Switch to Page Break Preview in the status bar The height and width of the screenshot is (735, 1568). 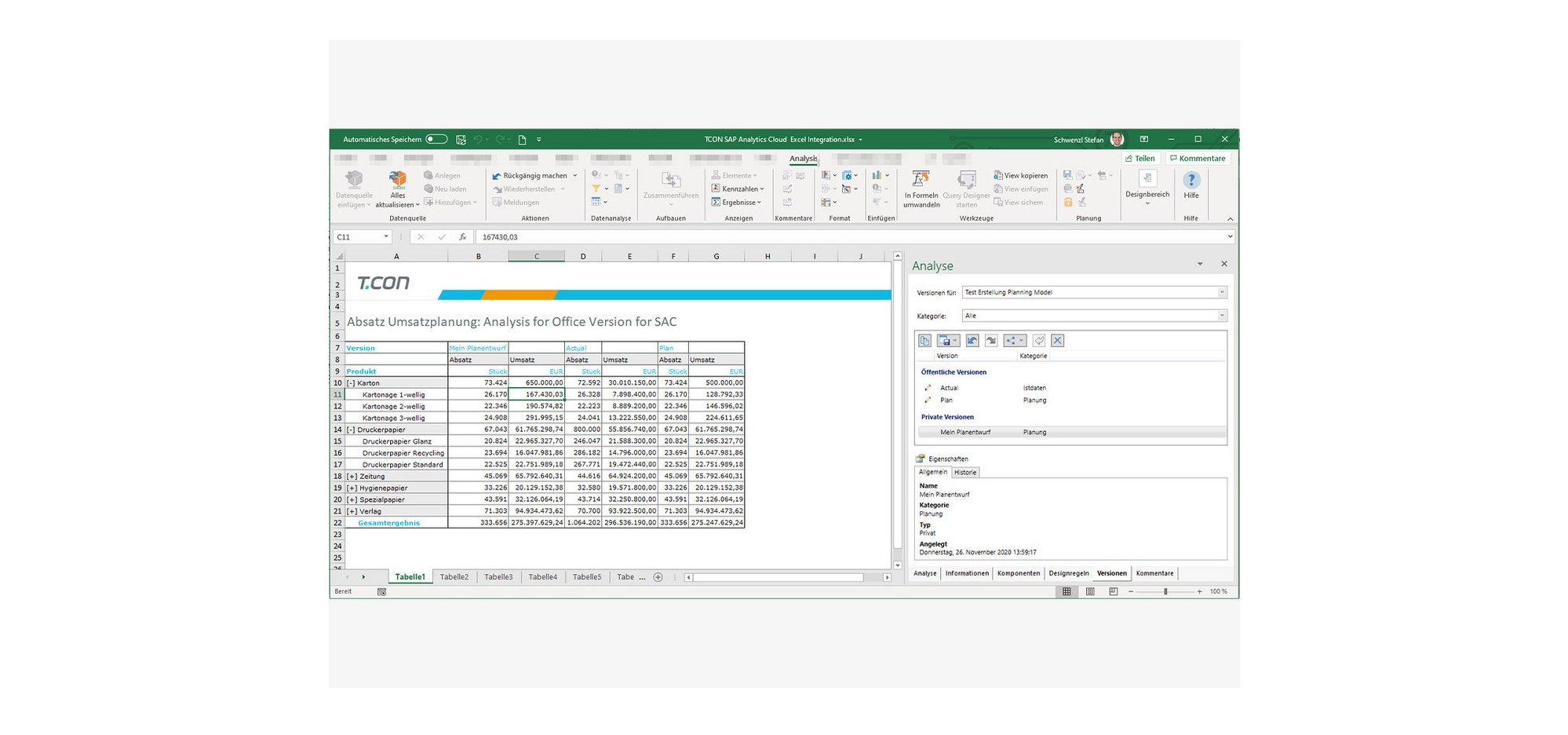pos(1114,592)
